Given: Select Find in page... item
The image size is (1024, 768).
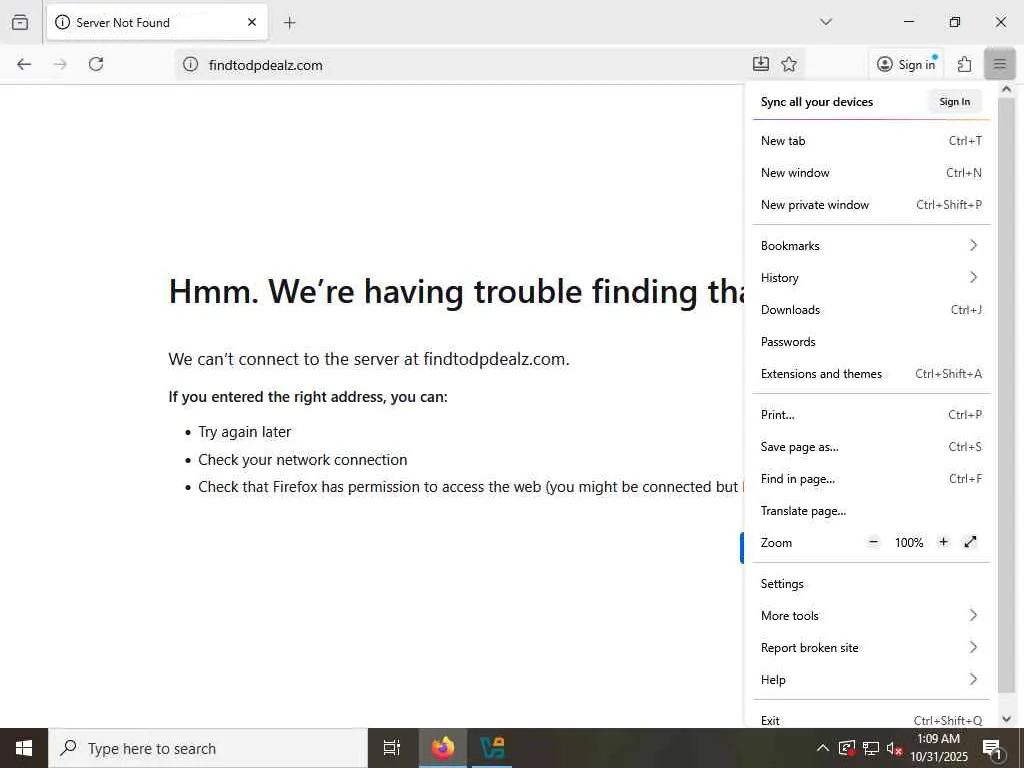Looking at the screenshot, I should point(871,479).
